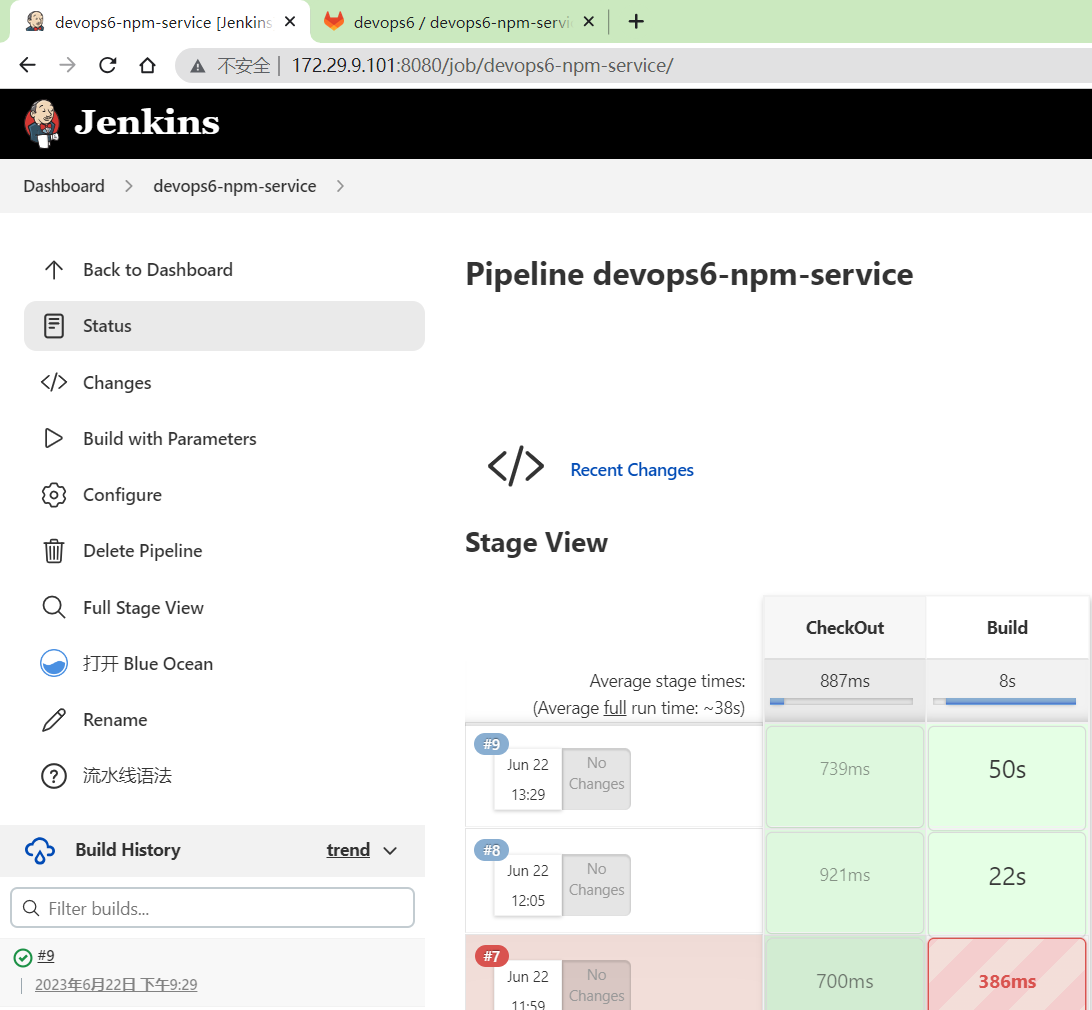
Task: Click the Filter builds search field
Action: tap(212, 908)
